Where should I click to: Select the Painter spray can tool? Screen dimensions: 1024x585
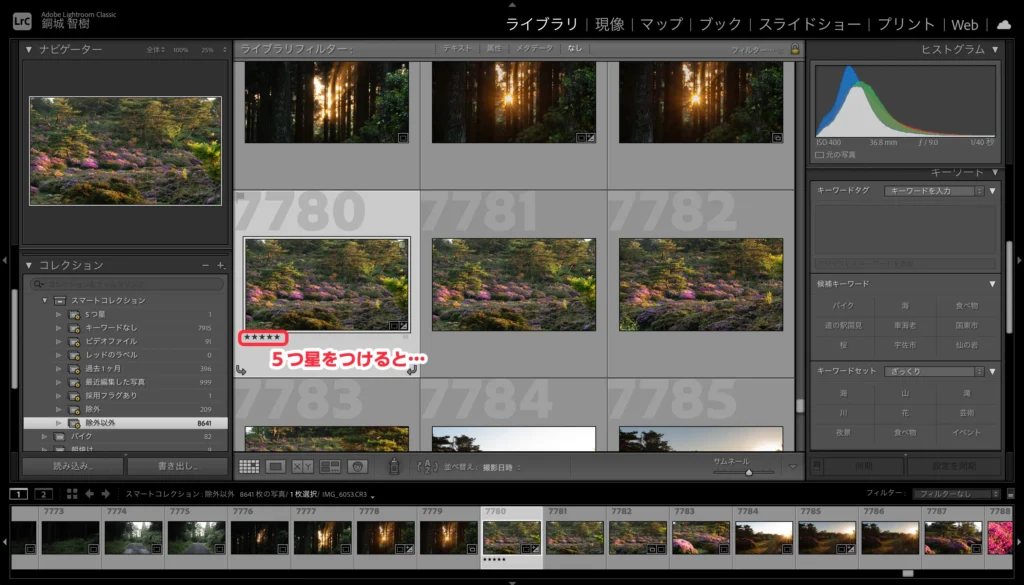[394, 466]
